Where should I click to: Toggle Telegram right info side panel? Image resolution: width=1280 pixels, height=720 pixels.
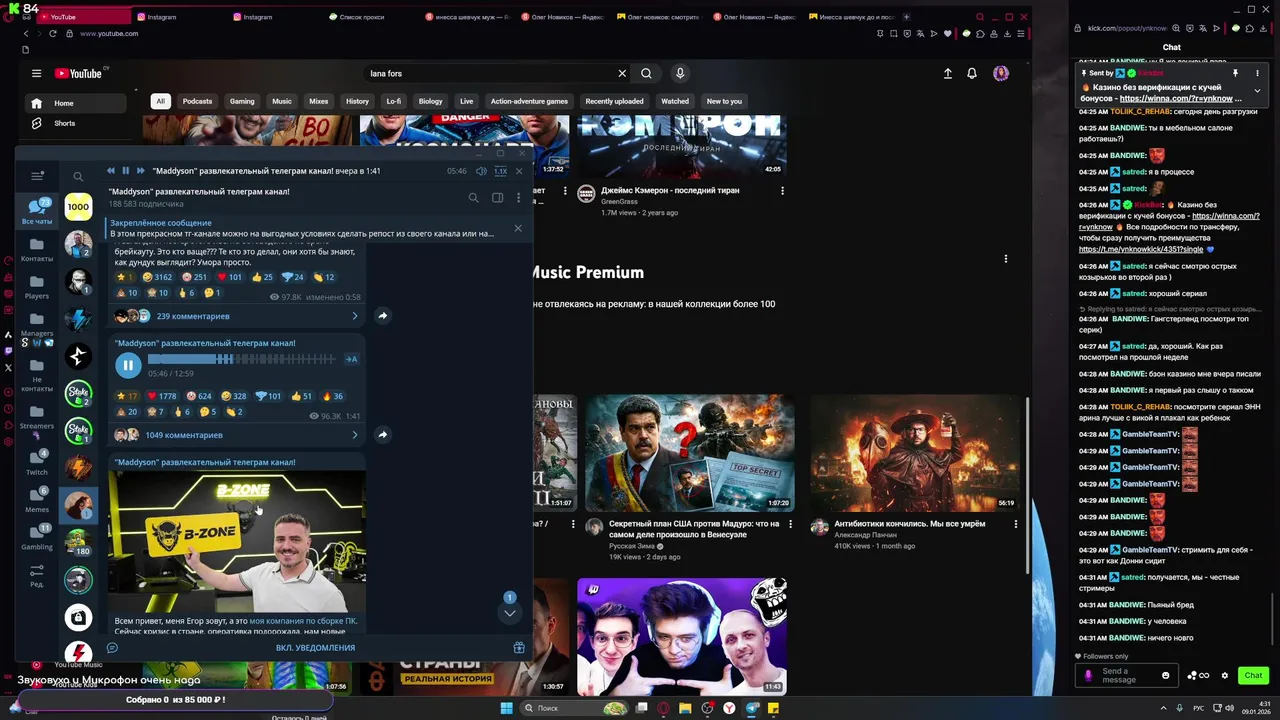[497, 198]
